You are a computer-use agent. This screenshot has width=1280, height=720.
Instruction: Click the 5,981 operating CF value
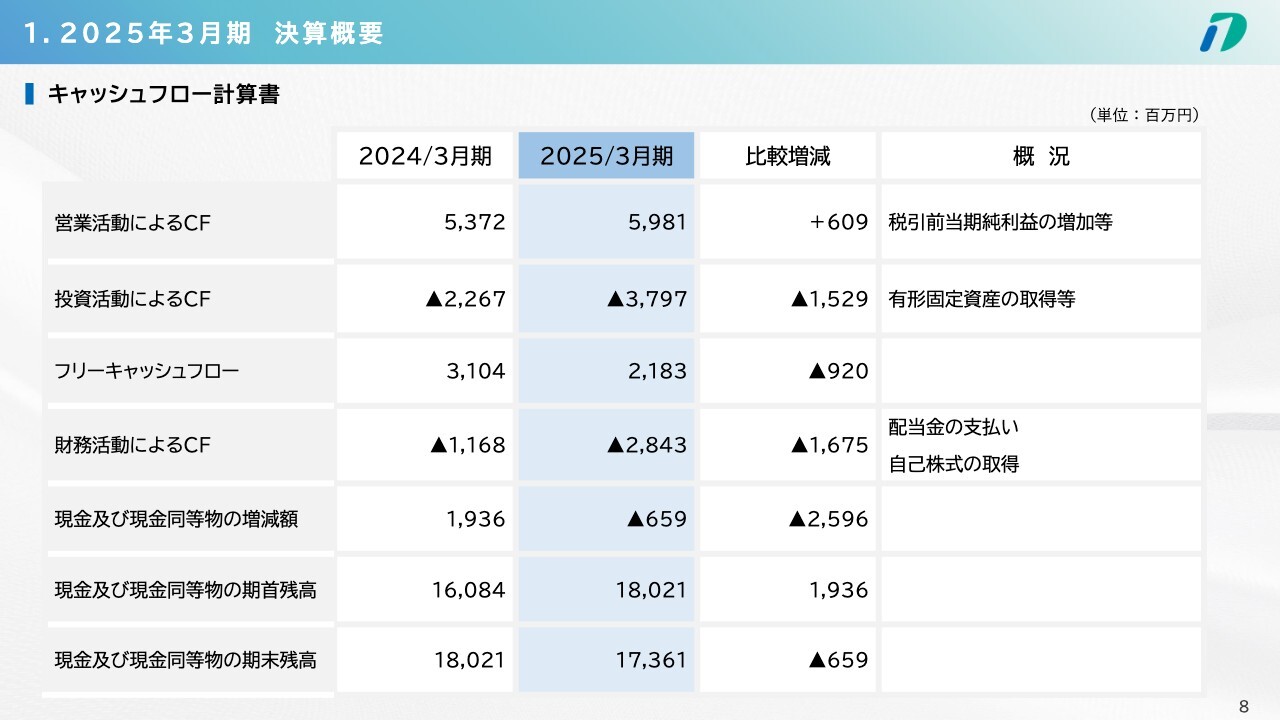(x=656, y=223)
